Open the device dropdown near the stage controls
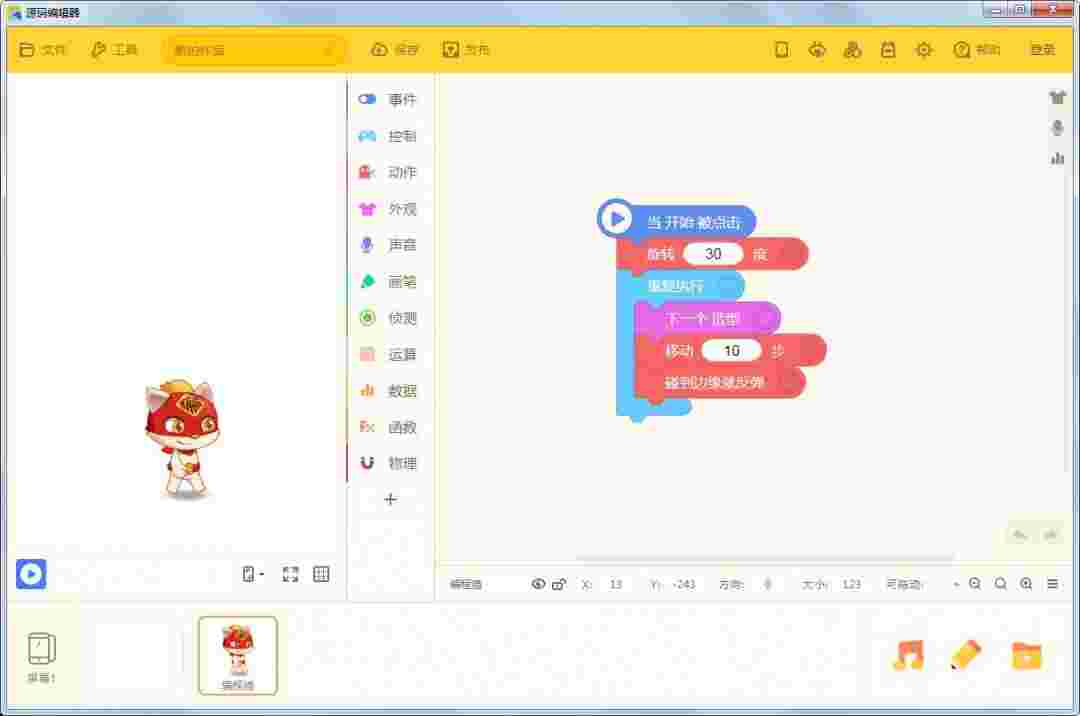The height and width of the screenshot is (716, 1080). point(250,574)
